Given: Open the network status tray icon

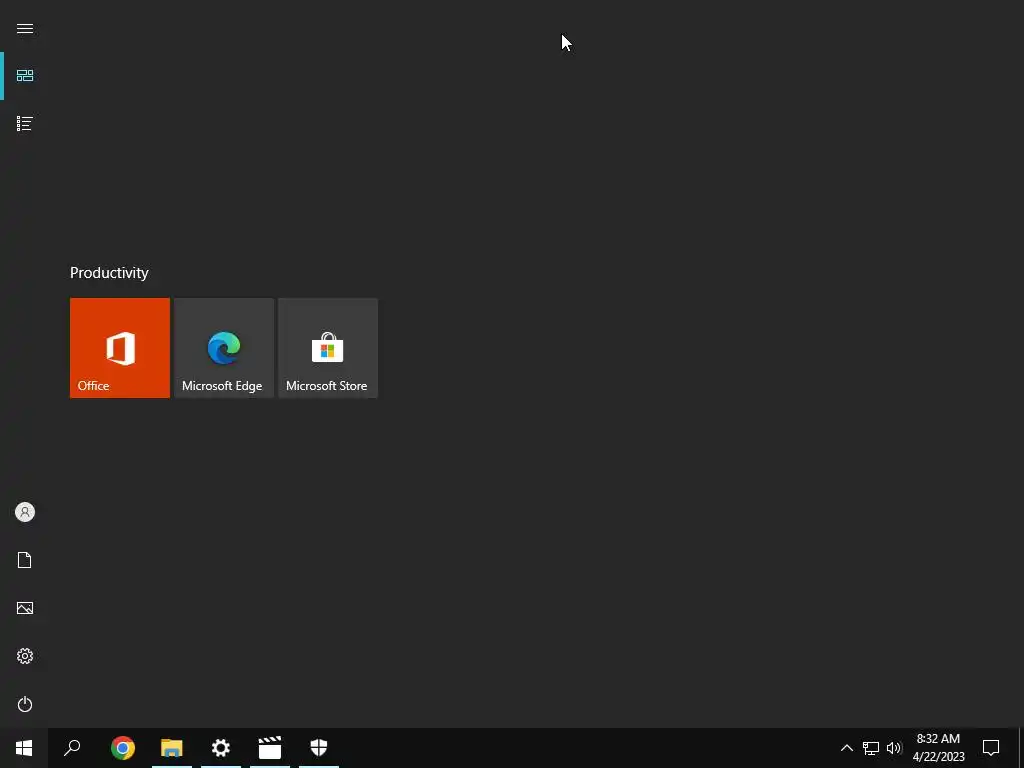Looking at the screenshot, I should [871, 748].
